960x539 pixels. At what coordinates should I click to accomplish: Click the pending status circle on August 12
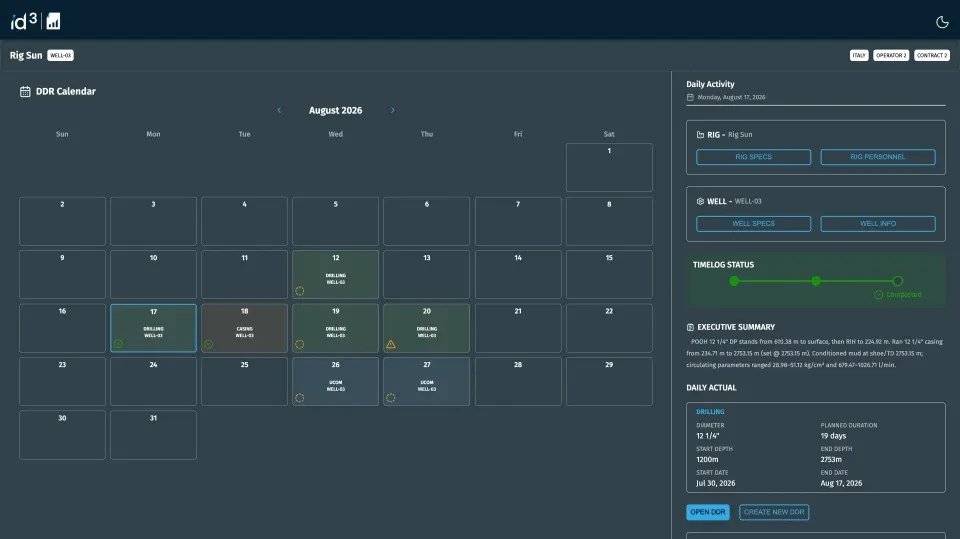point(299,291)
